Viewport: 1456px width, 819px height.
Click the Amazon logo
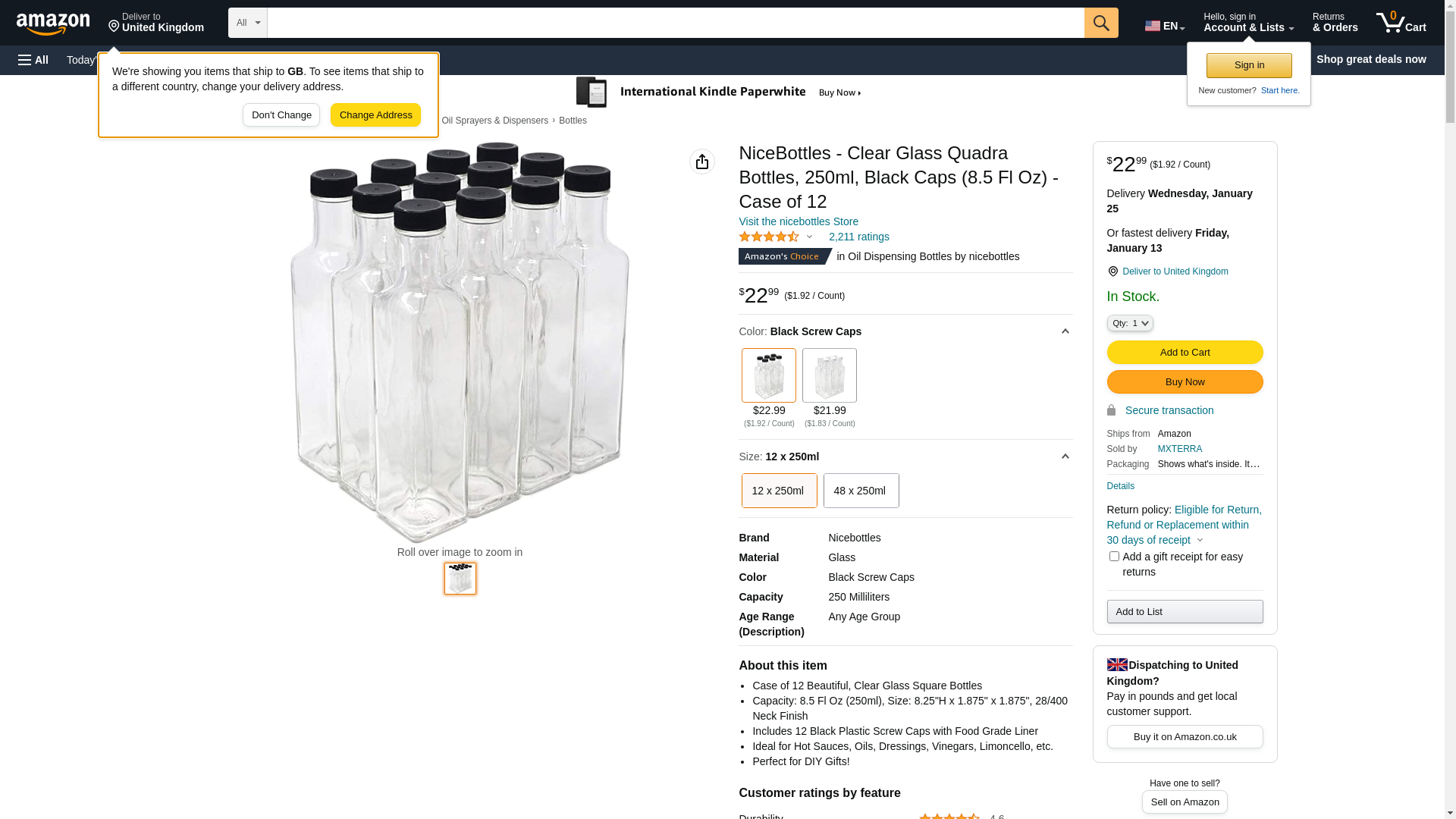53,24
